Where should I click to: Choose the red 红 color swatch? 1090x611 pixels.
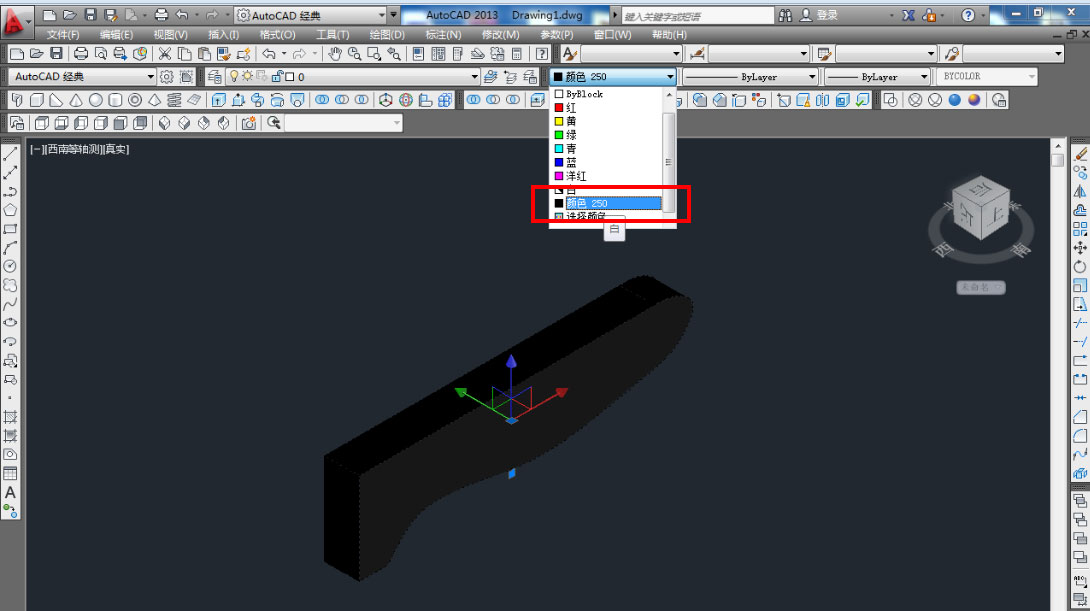click(x=571, y=107)
